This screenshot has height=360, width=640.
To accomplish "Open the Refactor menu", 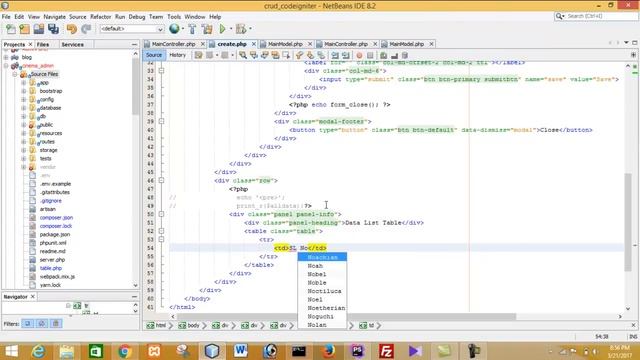I will [x=100, y=17].
